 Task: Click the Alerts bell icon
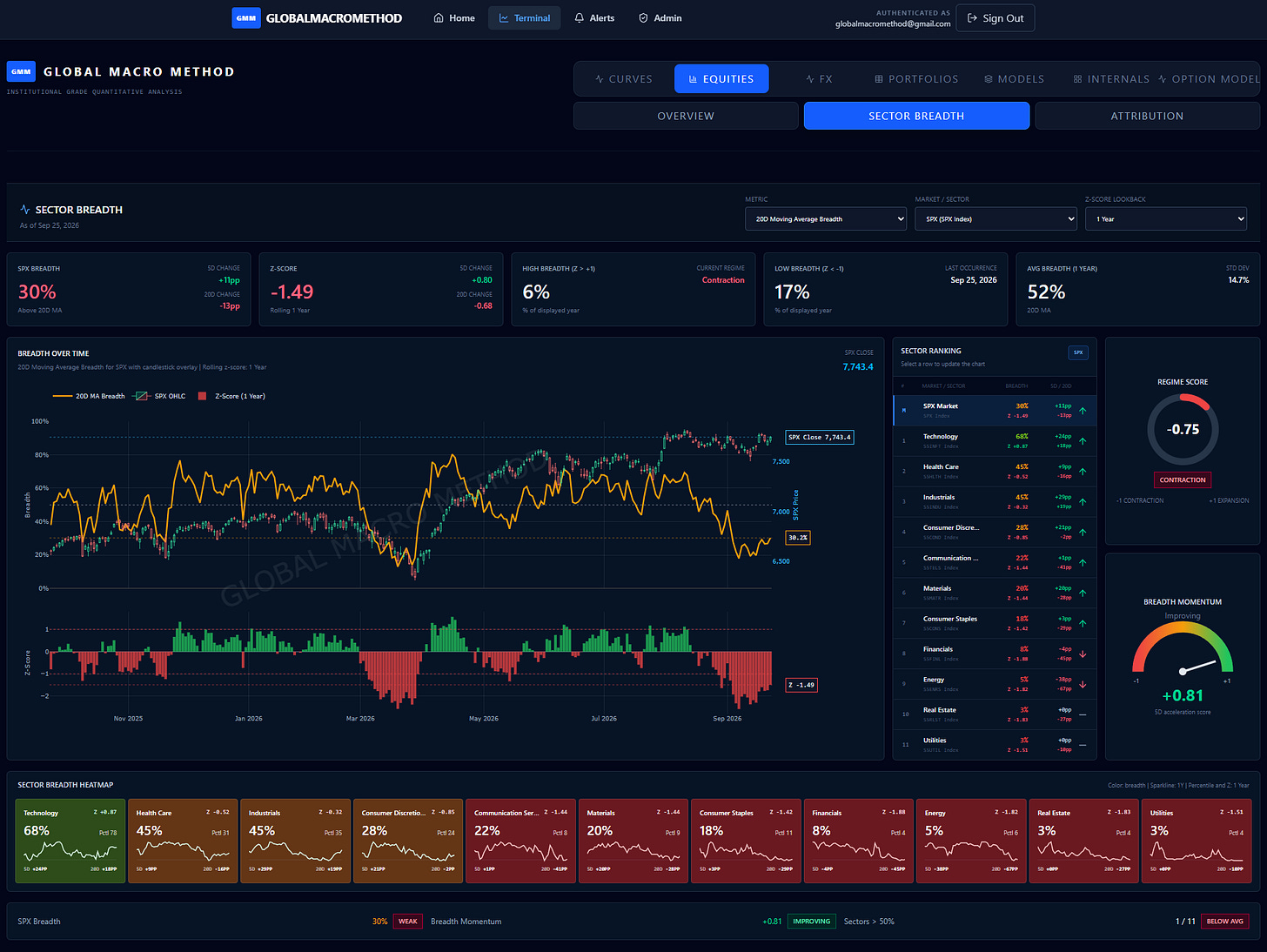coord(580,18)
